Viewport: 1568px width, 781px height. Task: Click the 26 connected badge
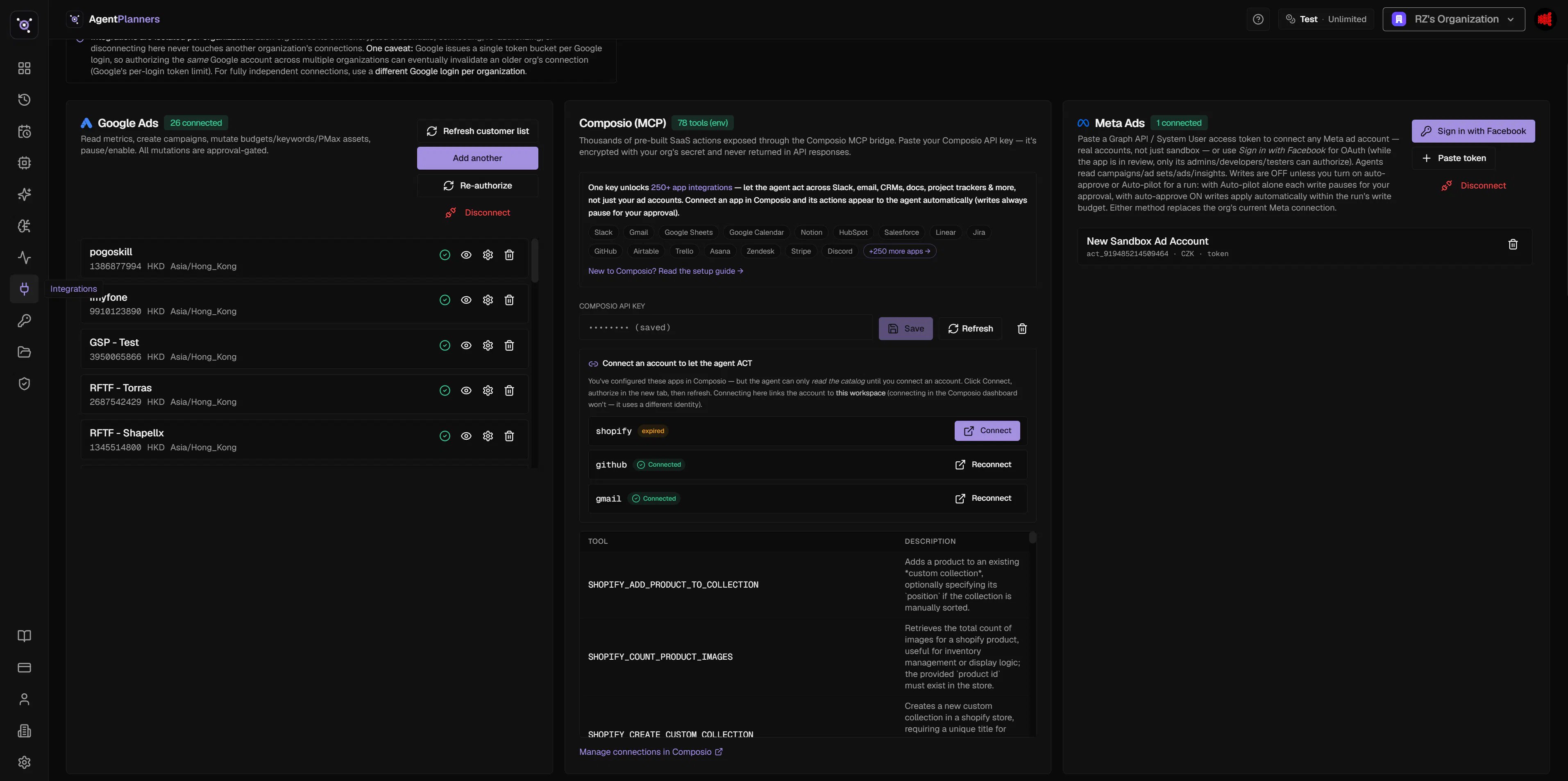[196, 123]
